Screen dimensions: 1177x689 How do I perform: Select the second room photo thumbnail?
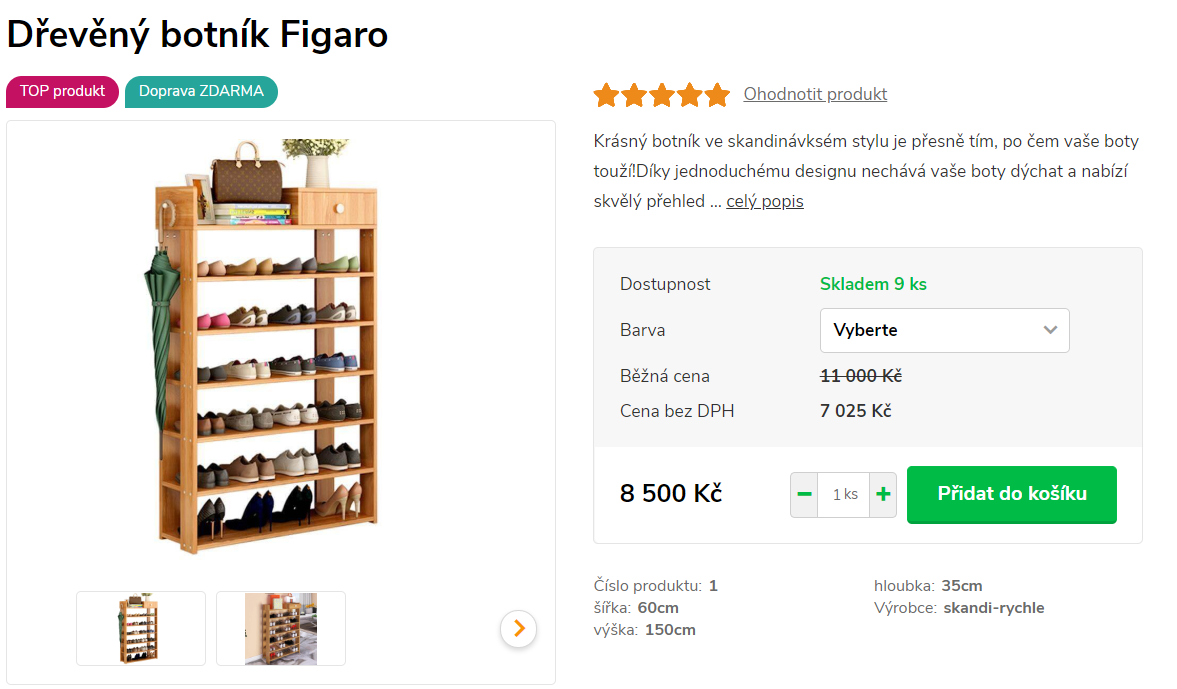click(281, 628)
